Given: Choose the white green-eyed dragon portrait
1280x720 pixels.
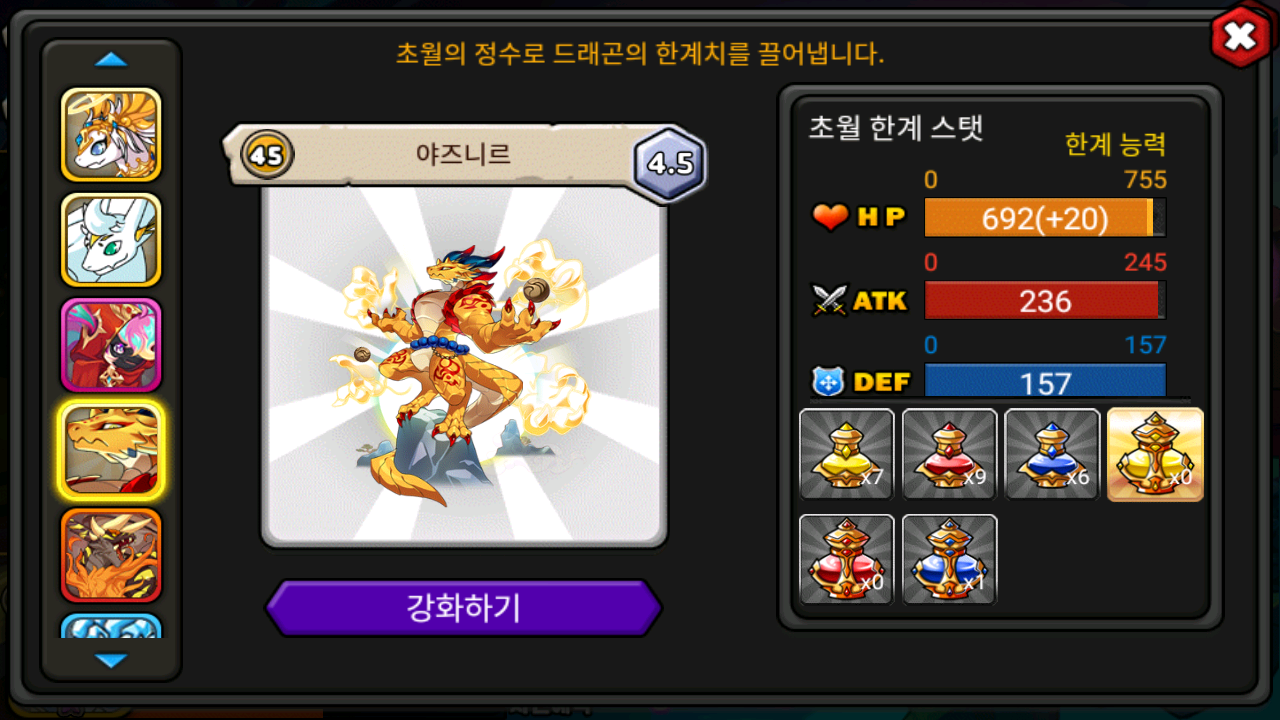Looking at the screenshot, I should coord(111,240).
